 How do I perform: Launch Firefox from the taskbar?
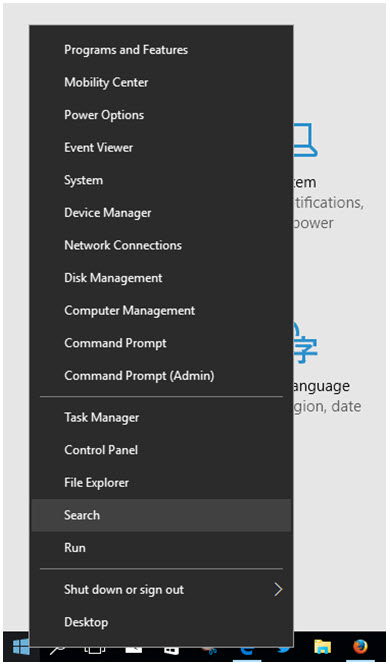tap(360, 647)
